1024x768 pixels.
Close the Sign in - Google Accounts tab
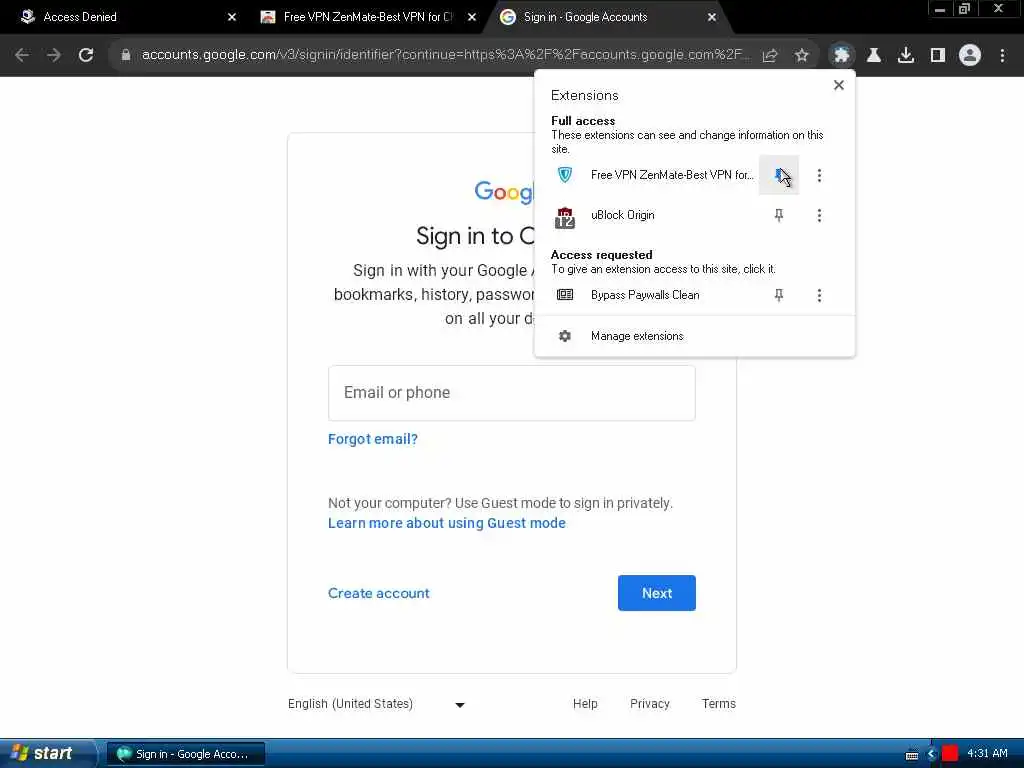pyautogui.click(x=712, y=17)
